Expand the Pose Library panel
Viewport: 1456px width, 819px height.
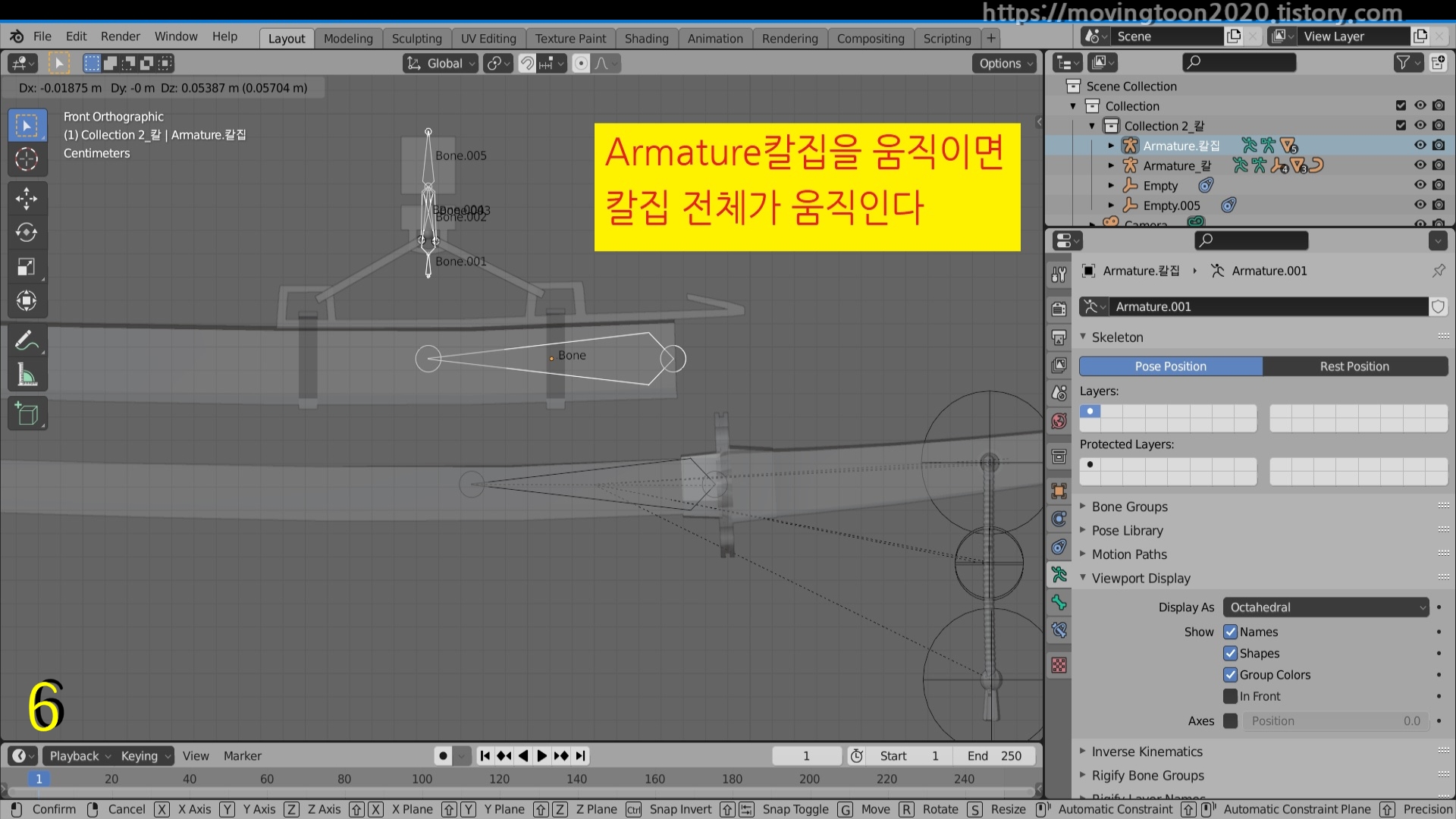[1127, 531]
